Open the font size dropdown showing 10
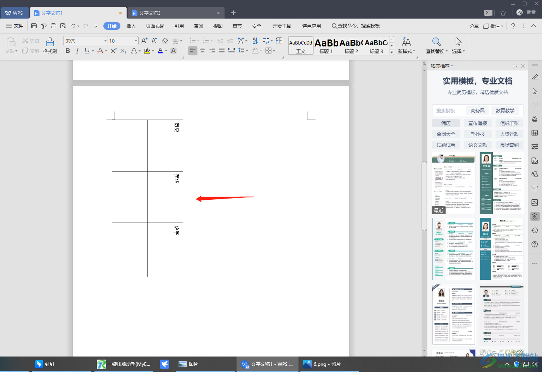Viewport: 542px width, 372px height. click(x=136, y=41)
